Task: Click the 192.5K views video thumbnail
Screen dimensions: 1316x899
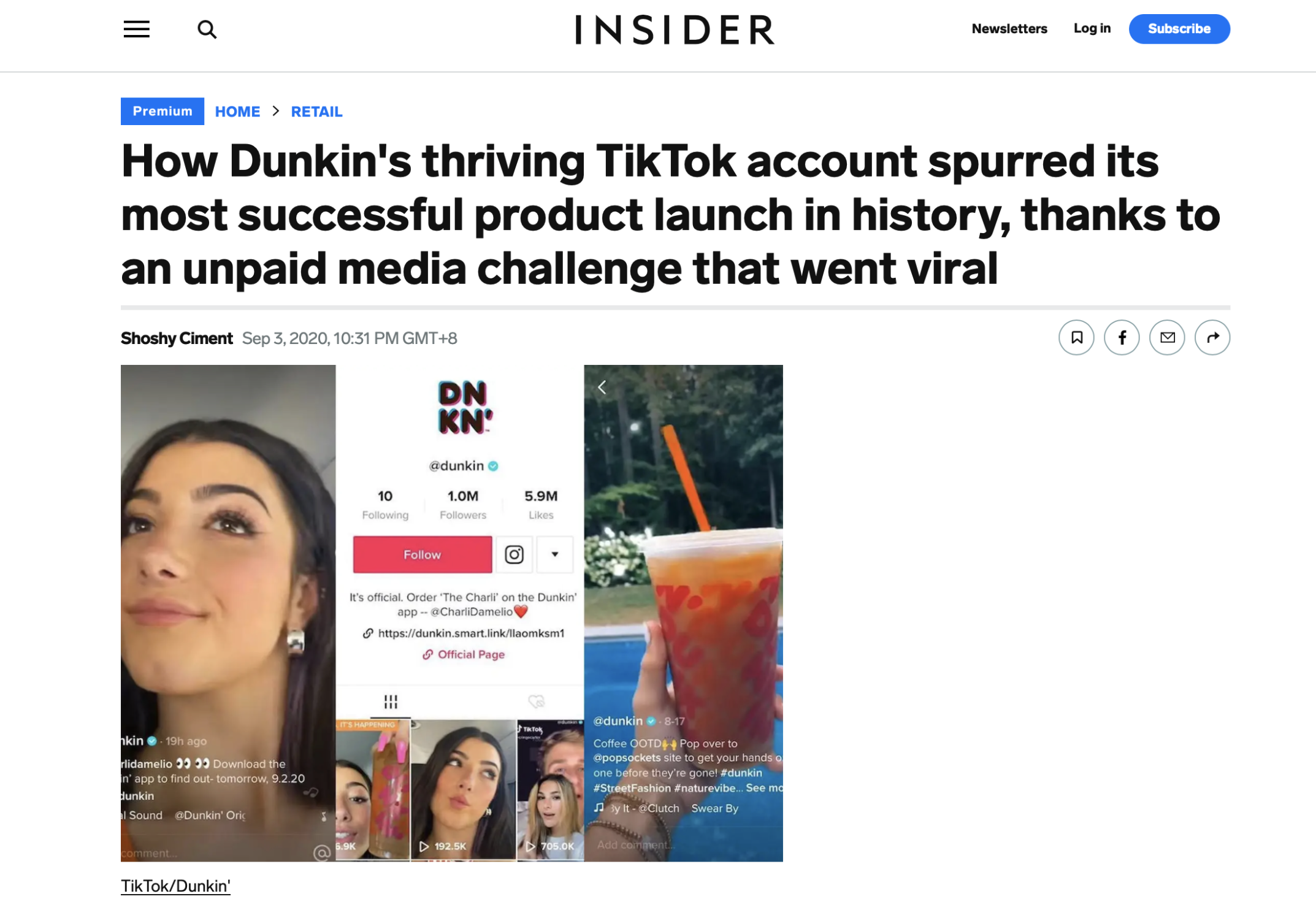Action: click(x=463, y=790)
